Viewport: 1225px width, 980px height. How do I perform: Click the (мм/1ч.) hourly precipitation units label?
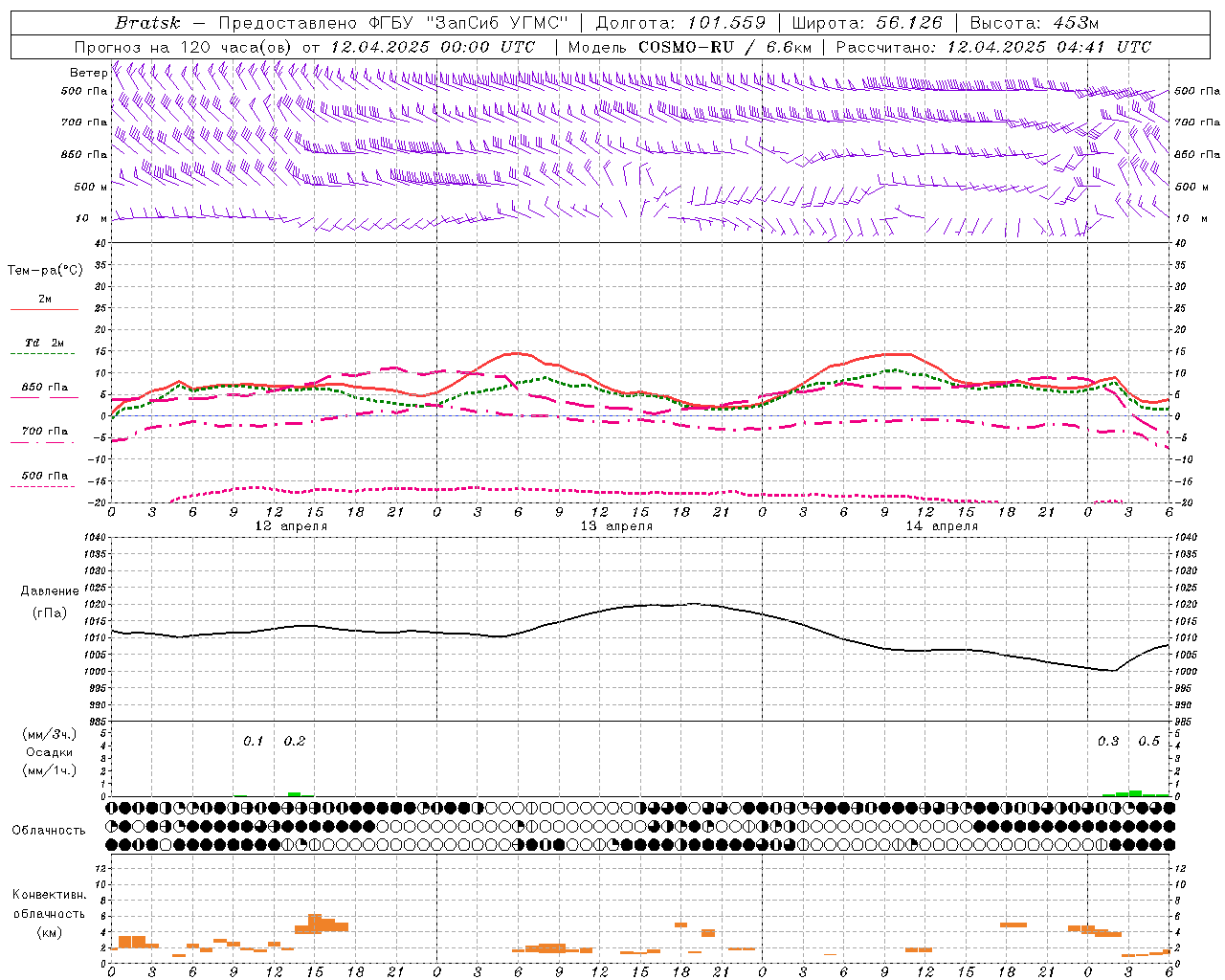coord(49,770)
